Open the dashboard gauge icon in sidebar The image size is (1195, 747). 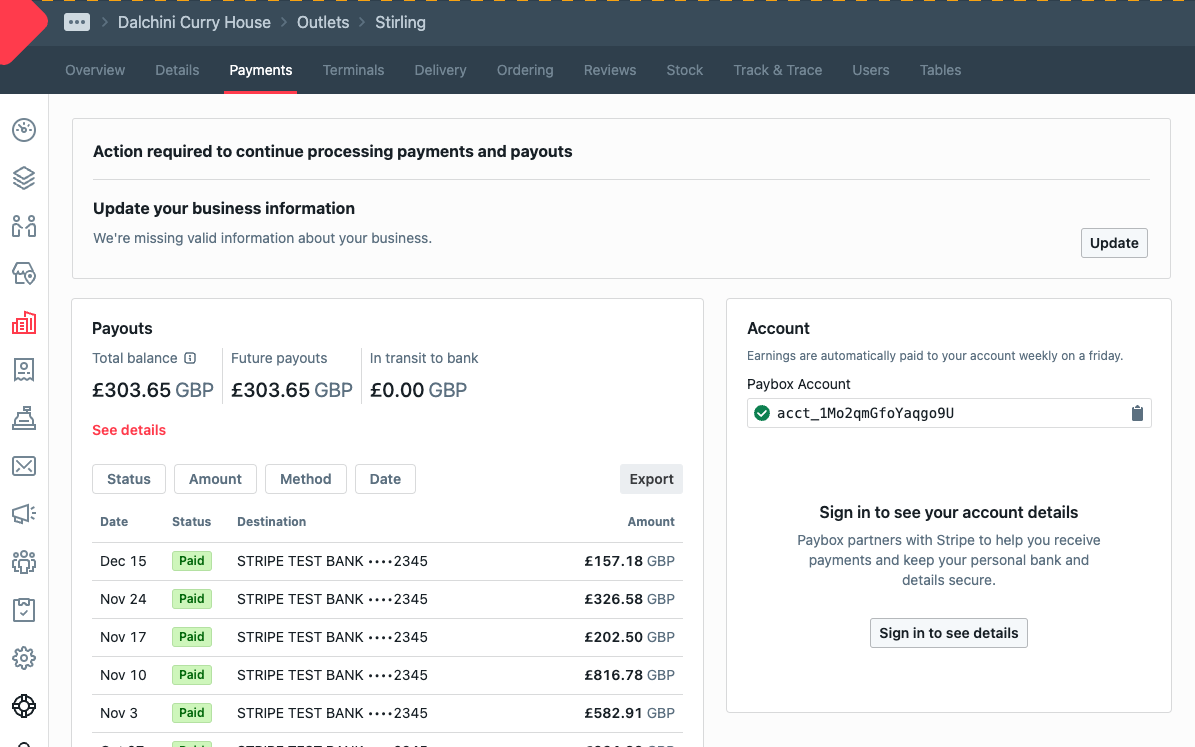(24, 130)
